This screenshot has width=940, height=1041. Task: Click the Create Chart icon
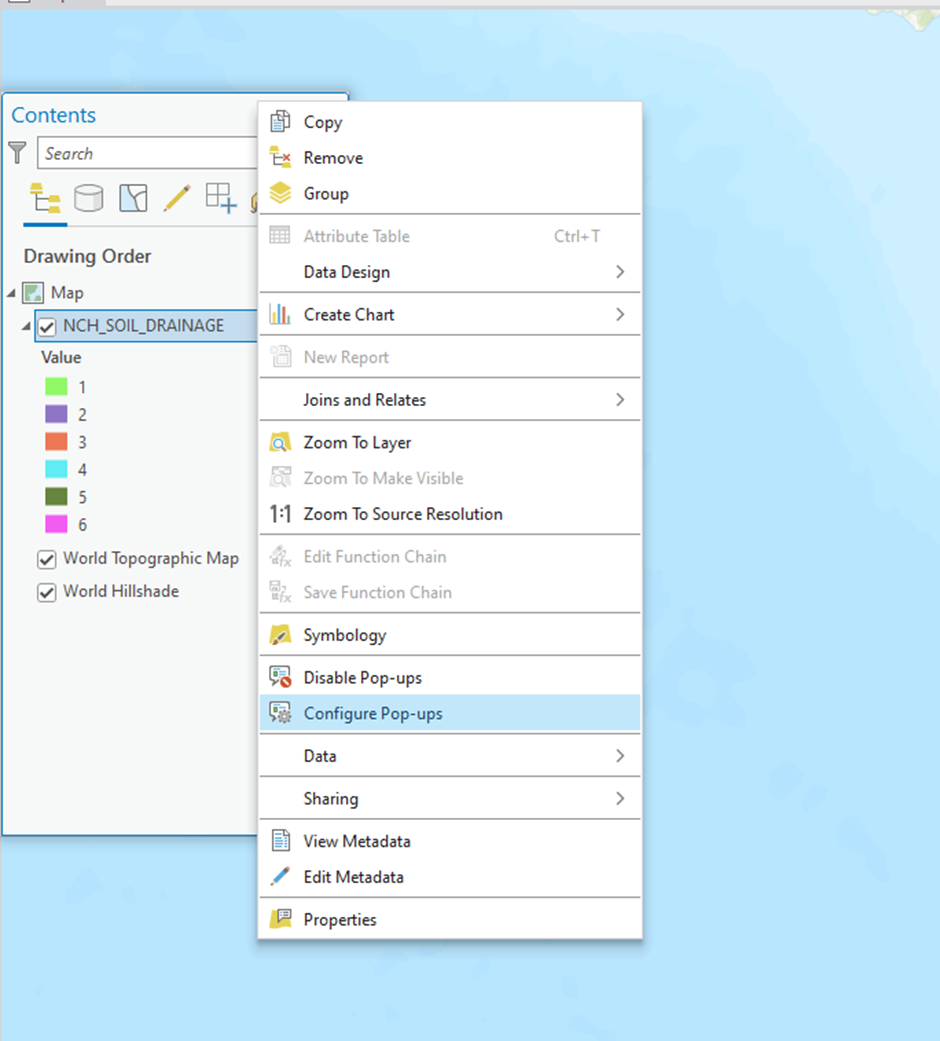tap(278, 314)
